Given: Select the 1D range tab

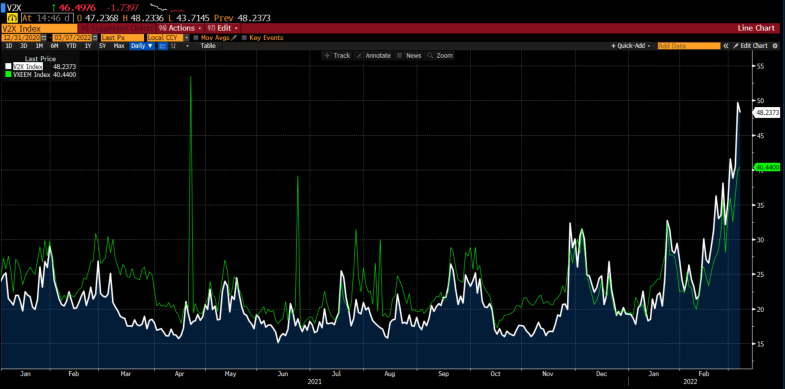Looking at the screenshot, I should pyautogui.click(x=9, y=46).
